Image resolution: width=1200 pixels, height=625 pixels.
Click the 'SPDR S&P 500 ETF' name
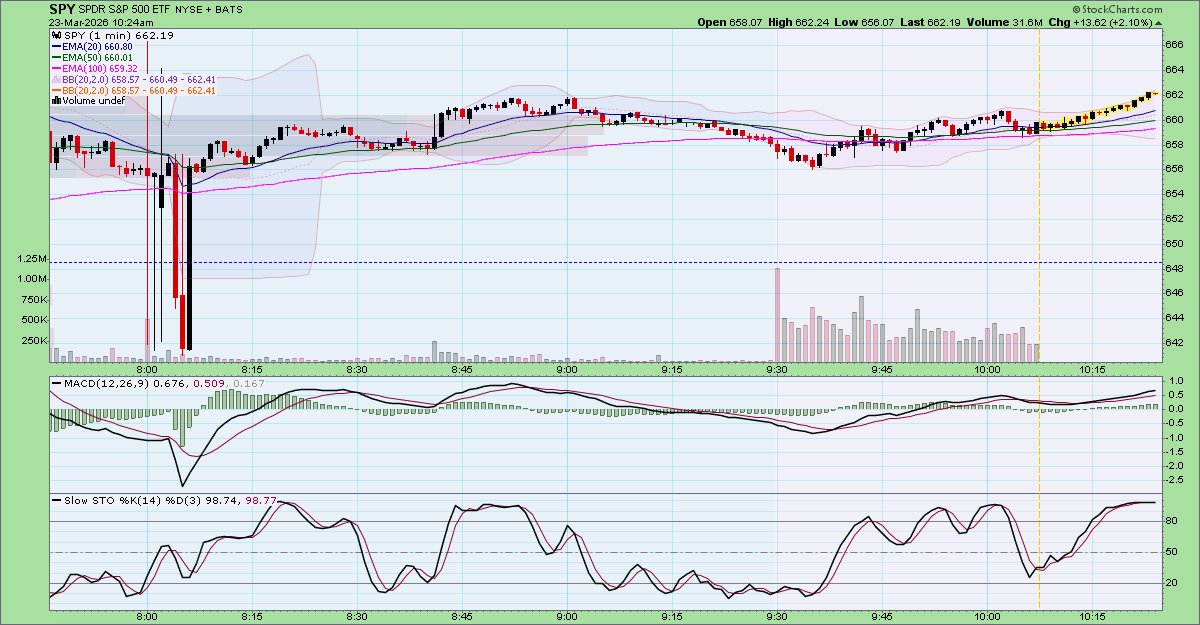click(x=126, y=9)
